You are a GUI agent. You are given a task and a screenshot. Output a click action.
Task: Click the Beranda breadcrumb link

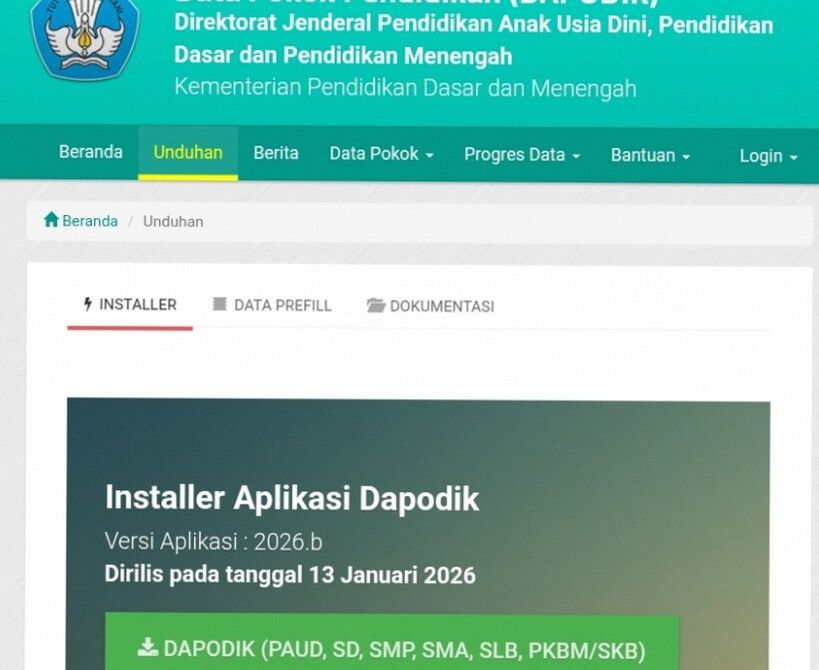coord(89,221)
